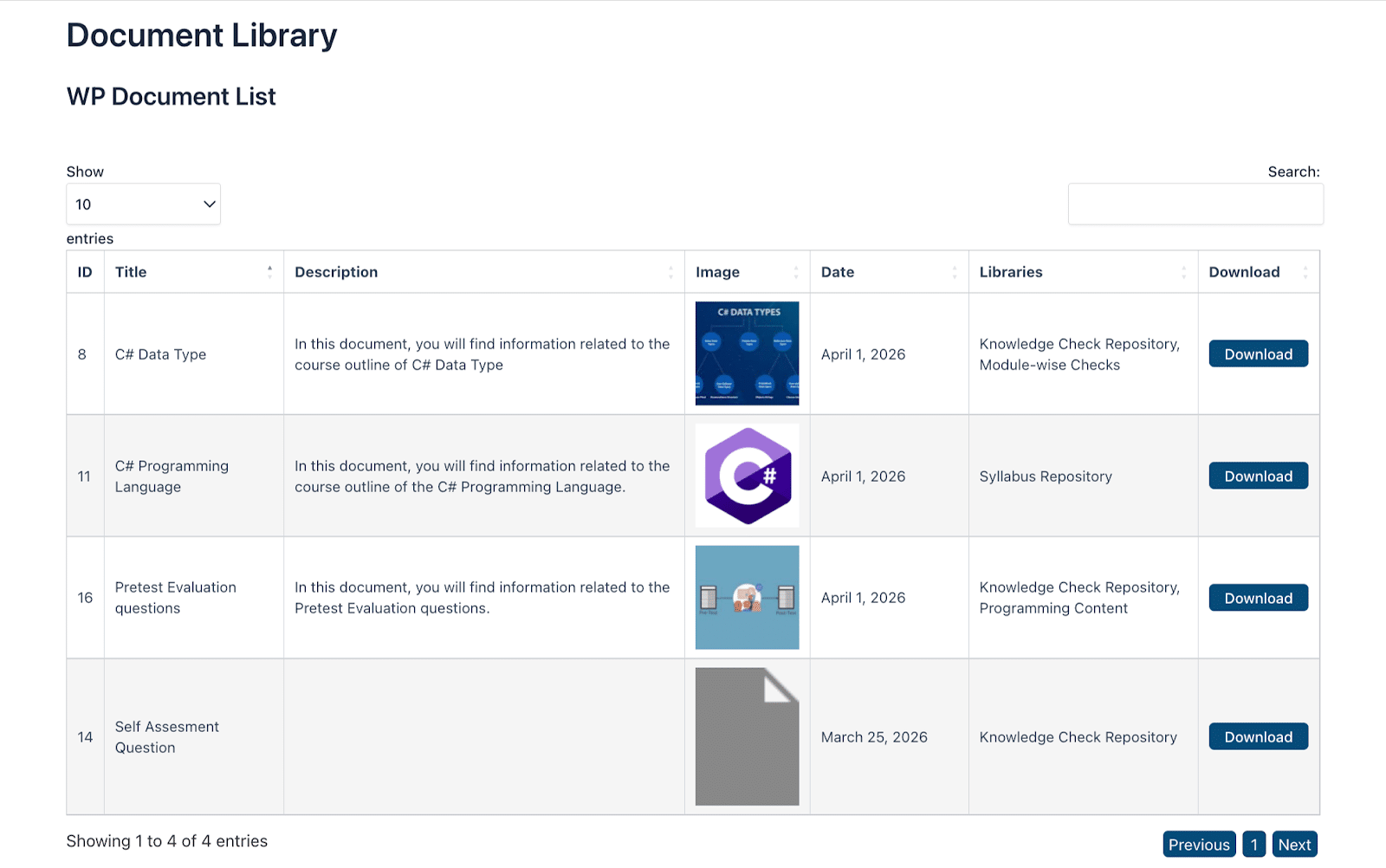Viewport: 1386px width, 868px height.
Task: Click the April 1, 2026 date for C# Data Type
Action: [x=864, y=354]
